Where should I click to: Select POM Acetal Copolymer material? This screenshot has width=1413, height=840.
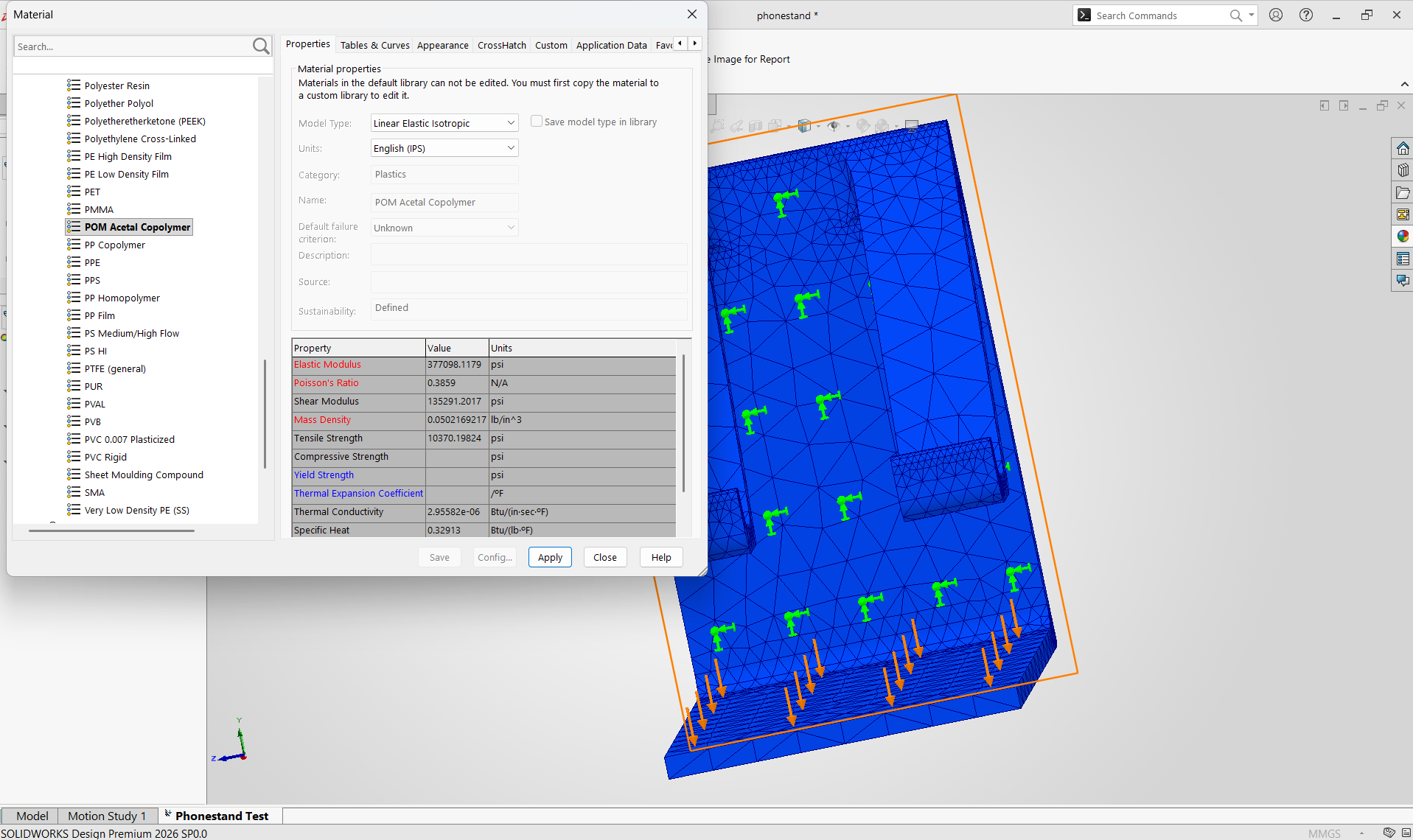[137, 227]
